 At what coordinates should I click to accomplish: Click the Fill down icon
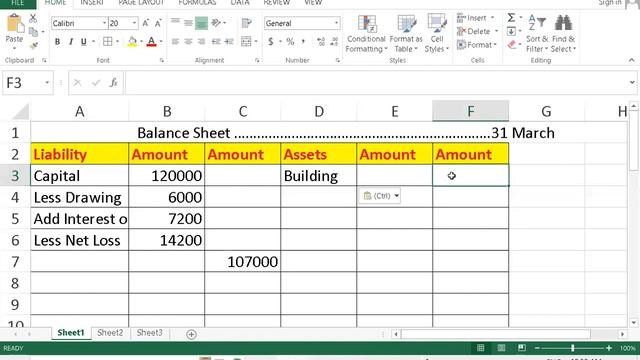pos(511,31)
